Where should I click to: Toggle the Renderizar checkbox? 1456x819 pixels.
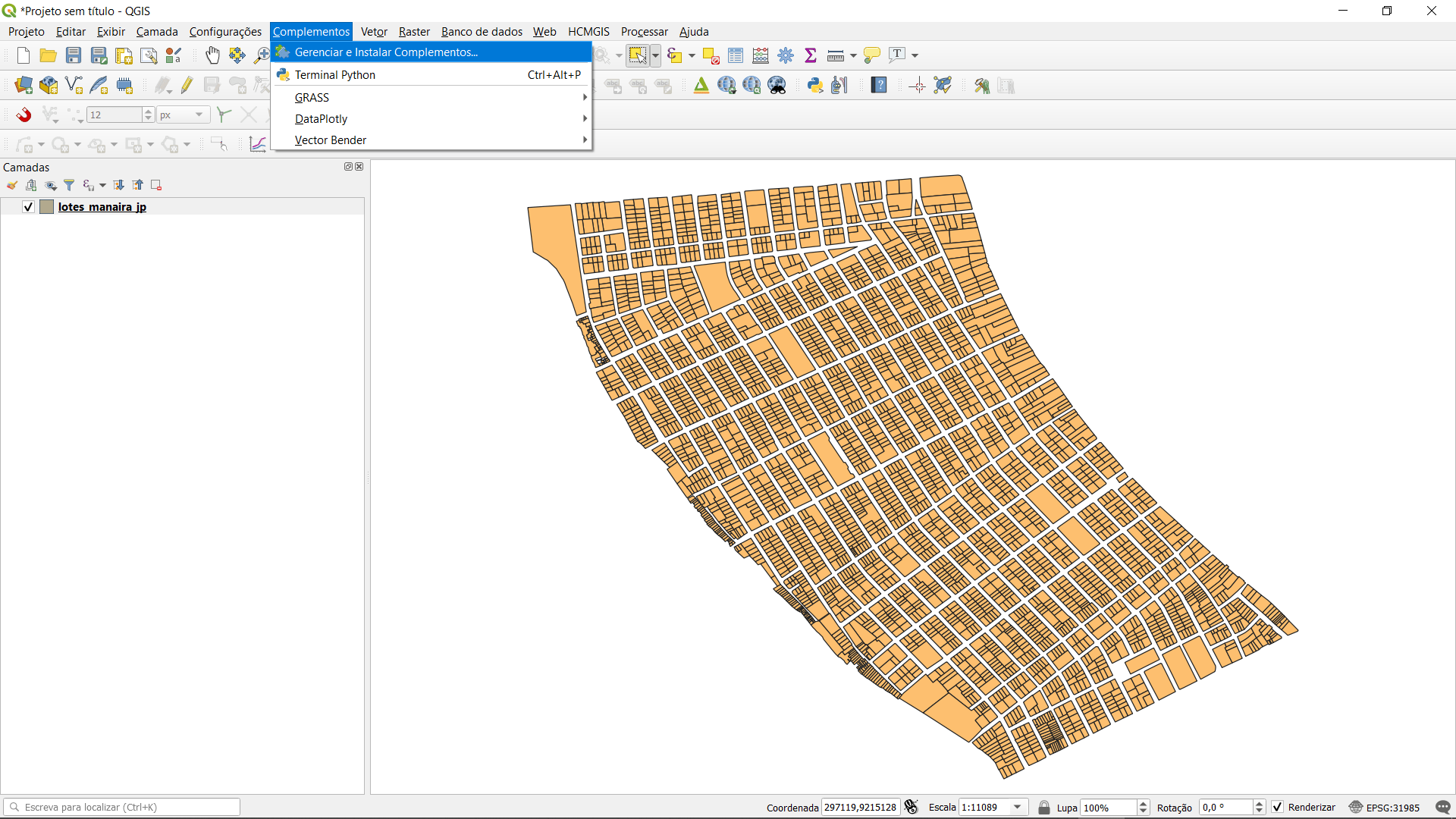tap(1278, 807)
